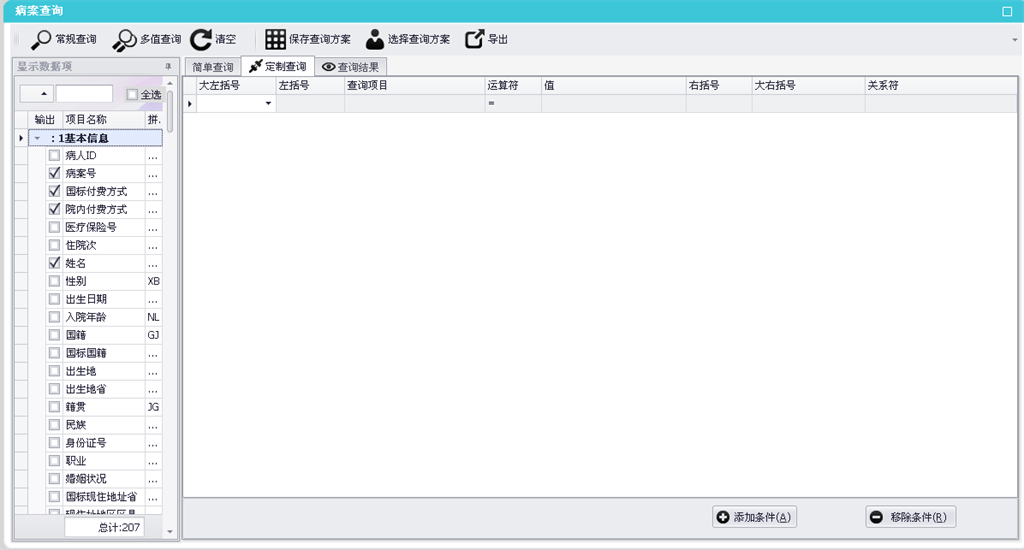Image resolution: width=1024 pixels, height=550 pixels.
Task: Open the 查询结果 tab
Action: [351, 67]
